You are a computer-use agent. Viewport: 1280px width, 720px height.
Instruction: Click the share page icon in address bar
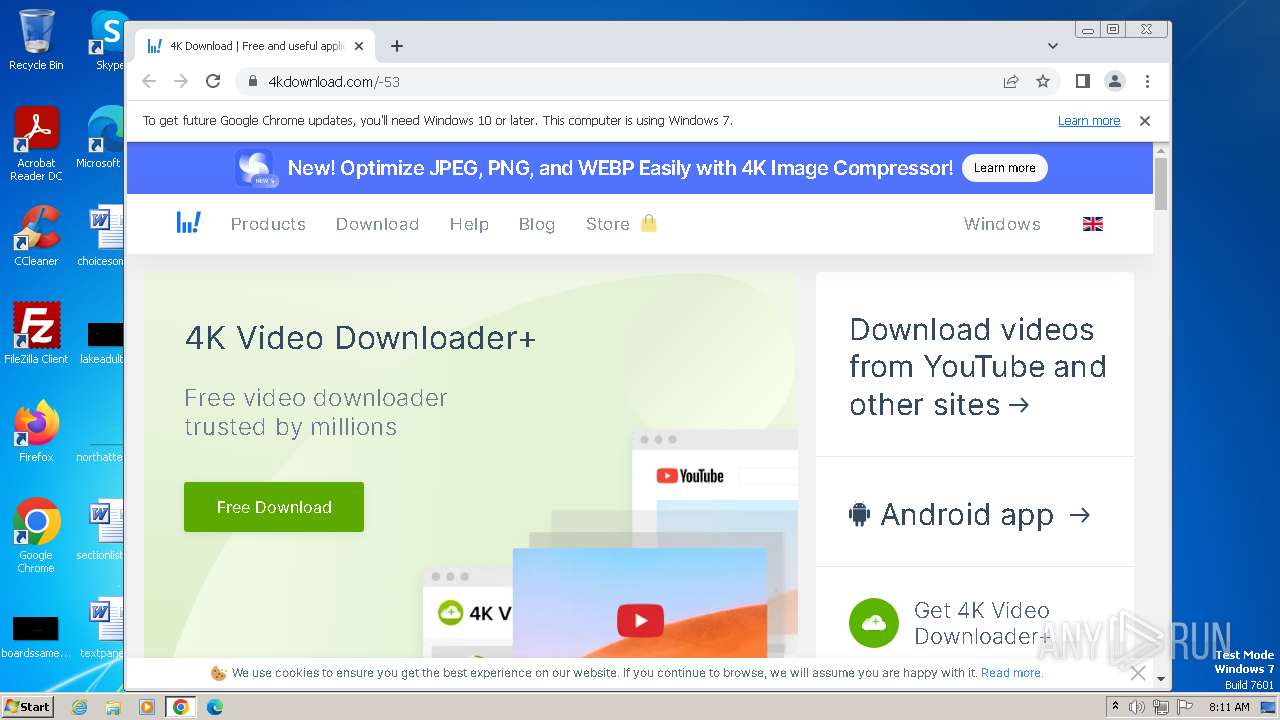(x=1011, y=81)
